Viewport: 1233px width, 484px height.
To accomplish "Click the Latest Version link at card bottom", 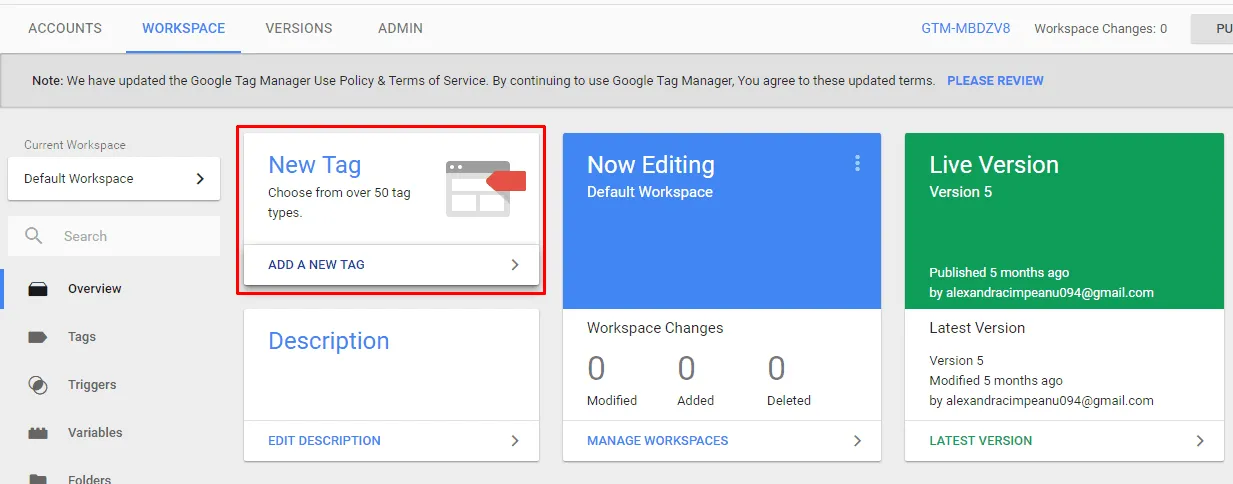I will pyautogui.click(x=980, y=440).
